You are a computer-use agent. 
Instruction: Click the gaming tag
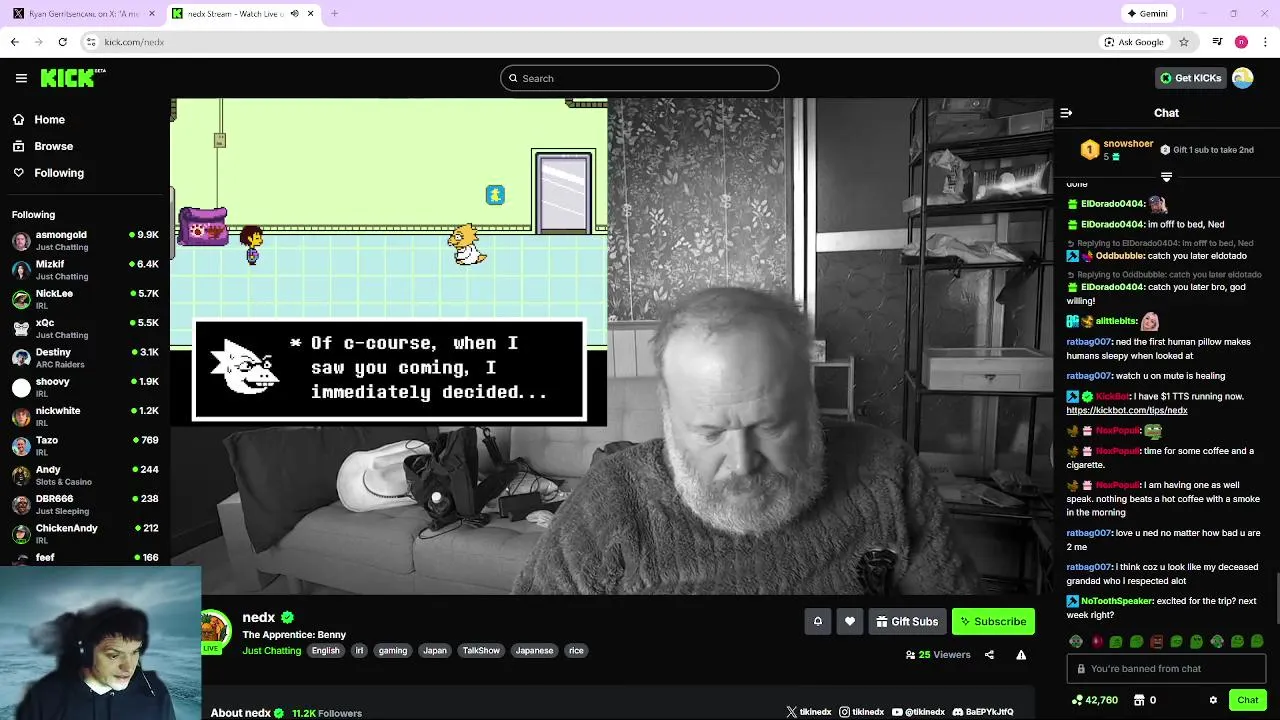pyautogui.click(x=393, y=651)
